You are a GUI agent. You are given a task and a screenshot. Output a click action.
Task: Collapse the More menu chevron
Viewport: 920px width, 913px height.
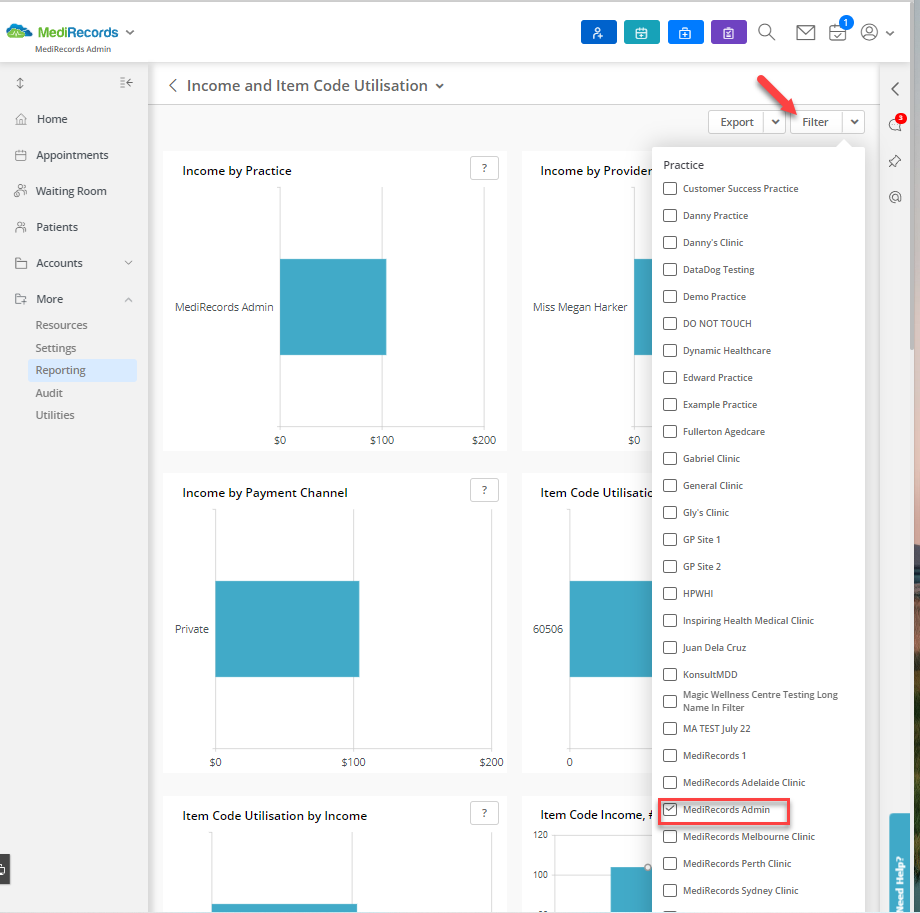128,299
